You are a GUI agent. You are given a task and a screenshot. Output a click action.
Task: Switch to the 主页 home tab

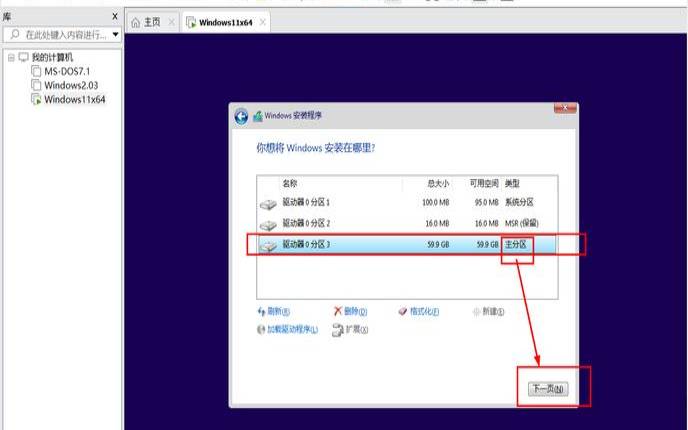pos(152,22)
